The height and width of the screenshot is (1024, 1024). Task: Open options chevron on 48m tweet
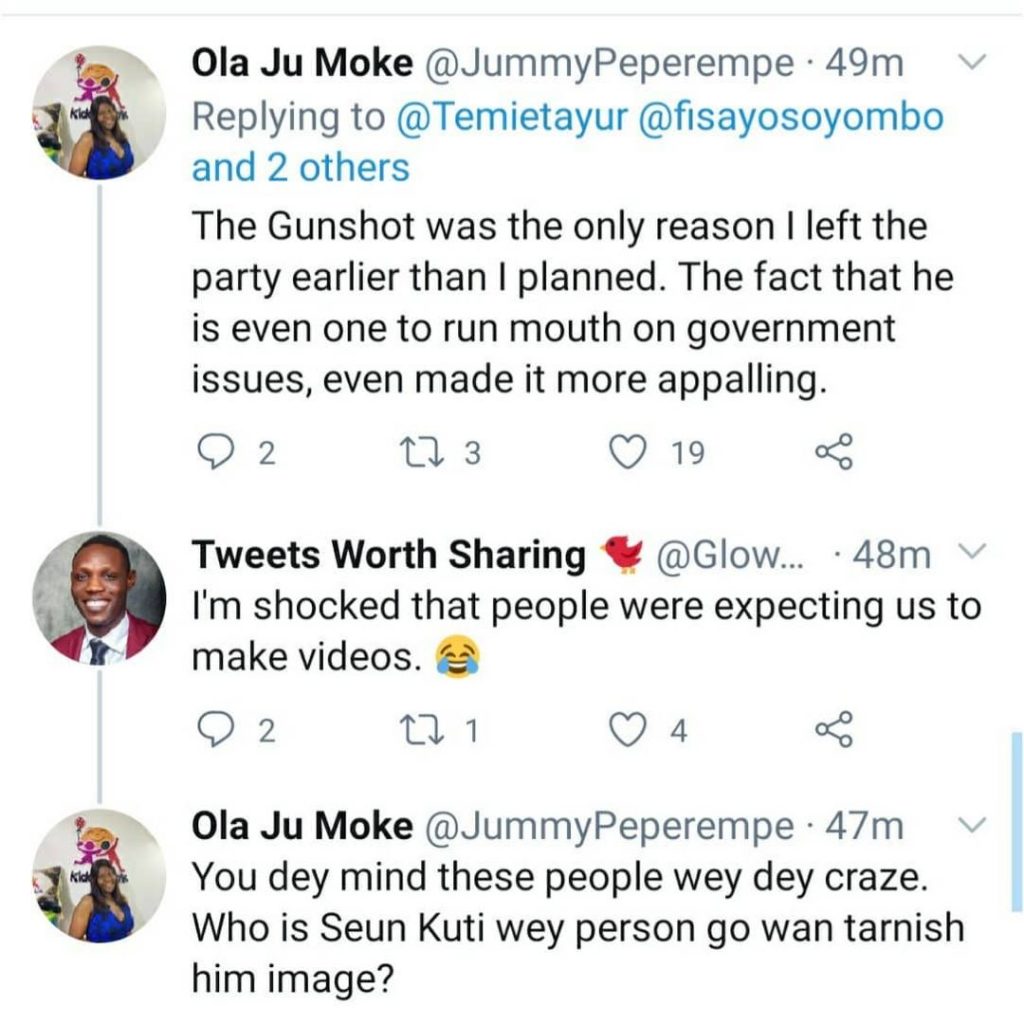pyautogui.click(x=971, y=552)
